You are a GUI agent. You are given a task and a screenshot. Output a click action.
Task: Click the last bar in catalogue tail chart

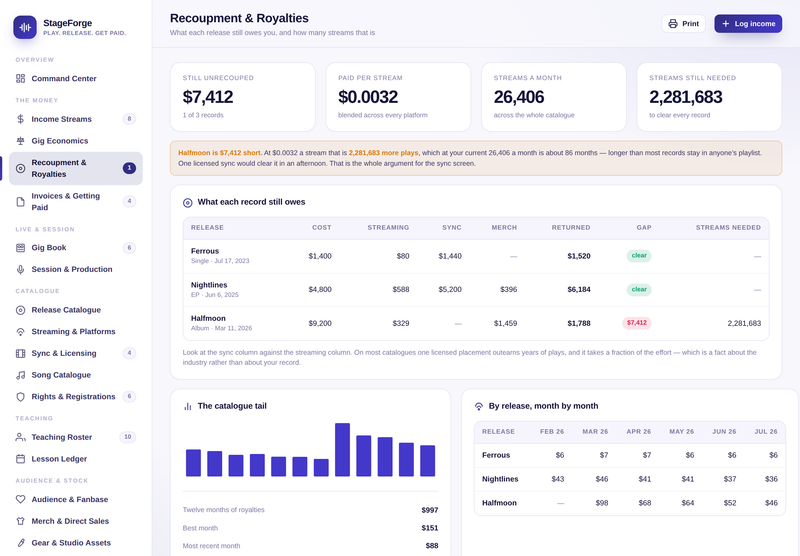pos(428,461)
